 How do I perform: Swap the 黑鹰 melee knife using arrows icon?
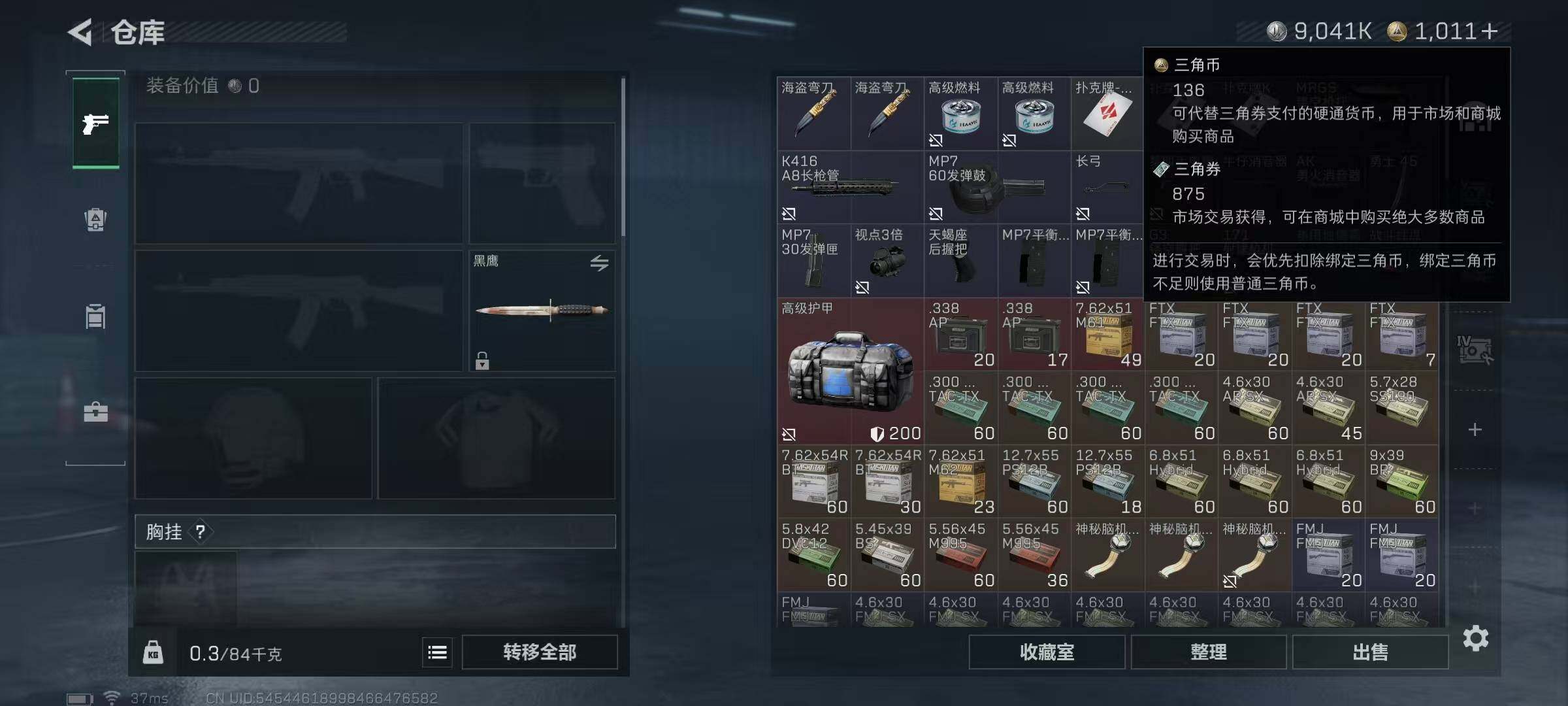pyautogui.click(x=599, y=263)
